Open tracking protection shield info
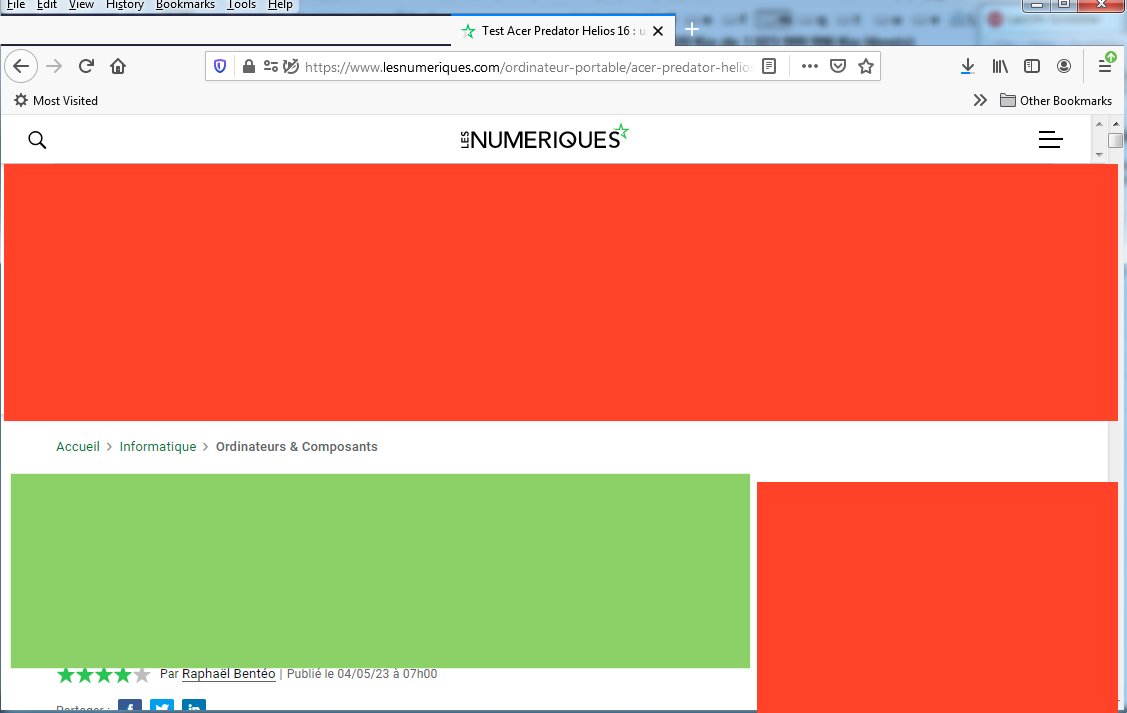1127x713 pixels. point(220,67)
